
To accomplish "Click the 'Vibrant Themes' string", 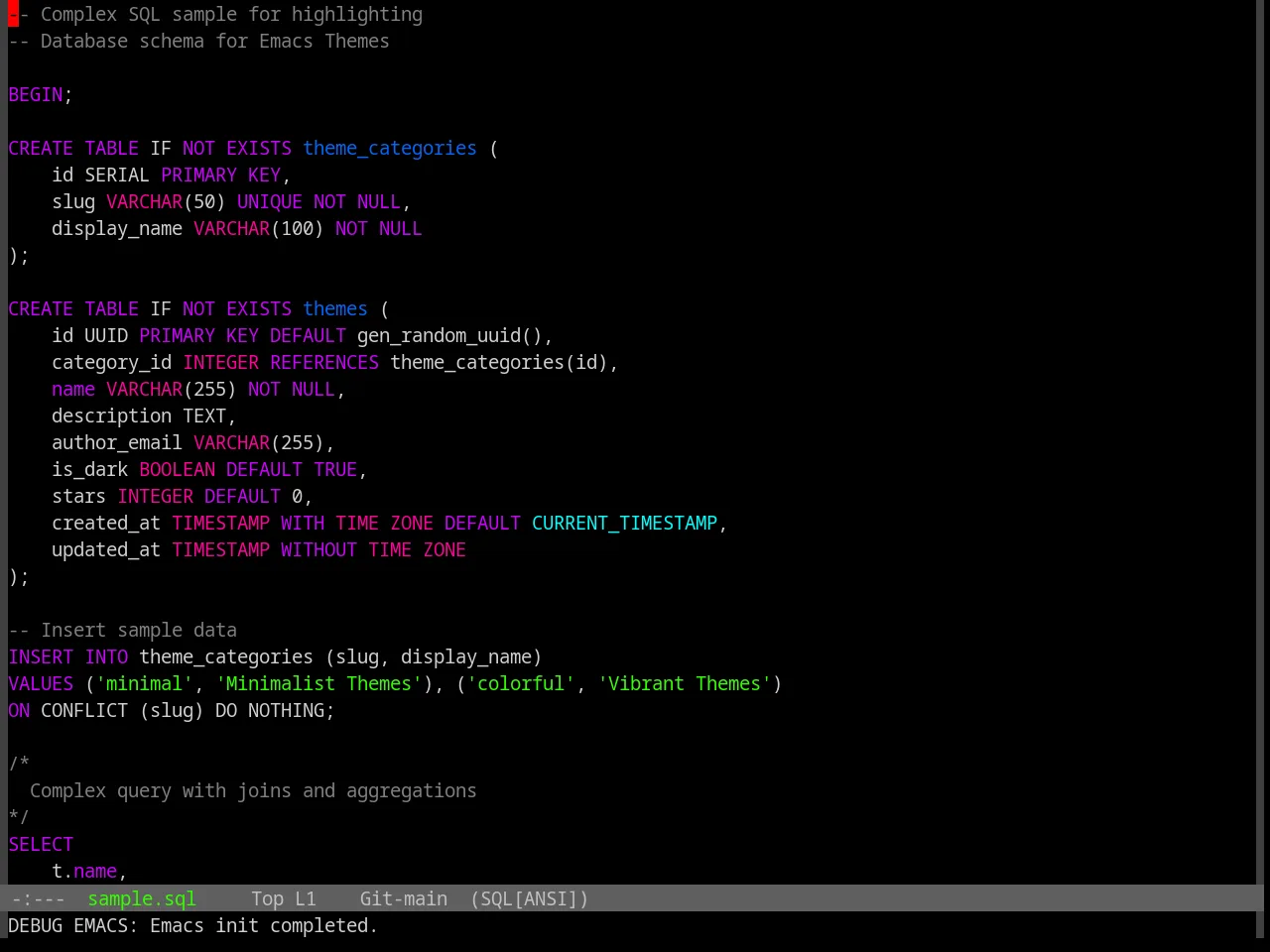I will (x=685, y=683).
